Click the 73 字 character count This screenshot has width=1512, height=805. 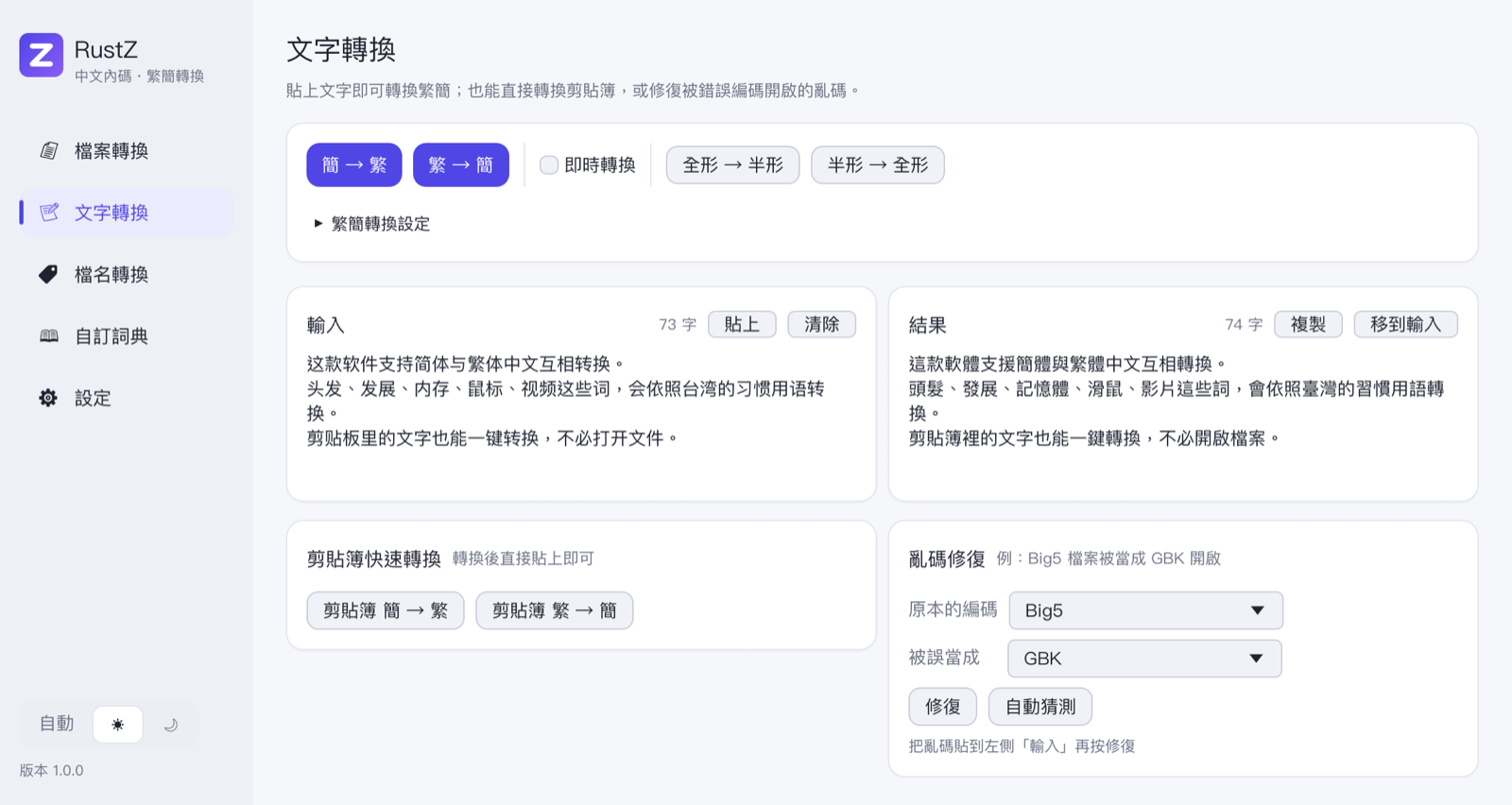(x=678, y=325)
